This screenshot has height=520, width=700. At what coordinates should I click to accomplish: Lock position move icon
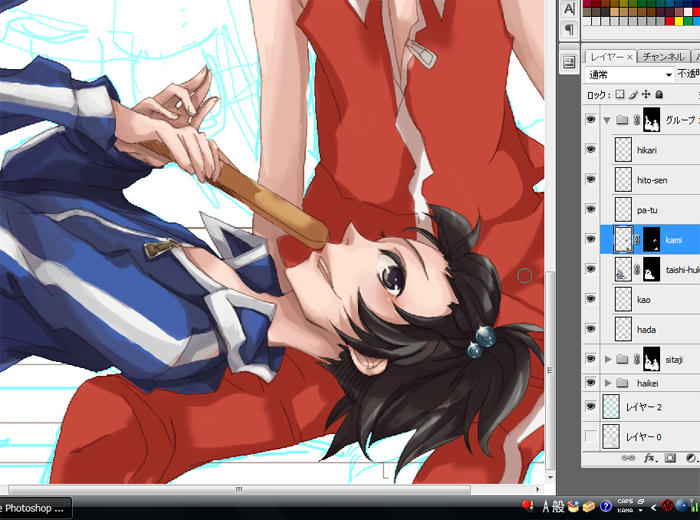coord(646,94)
